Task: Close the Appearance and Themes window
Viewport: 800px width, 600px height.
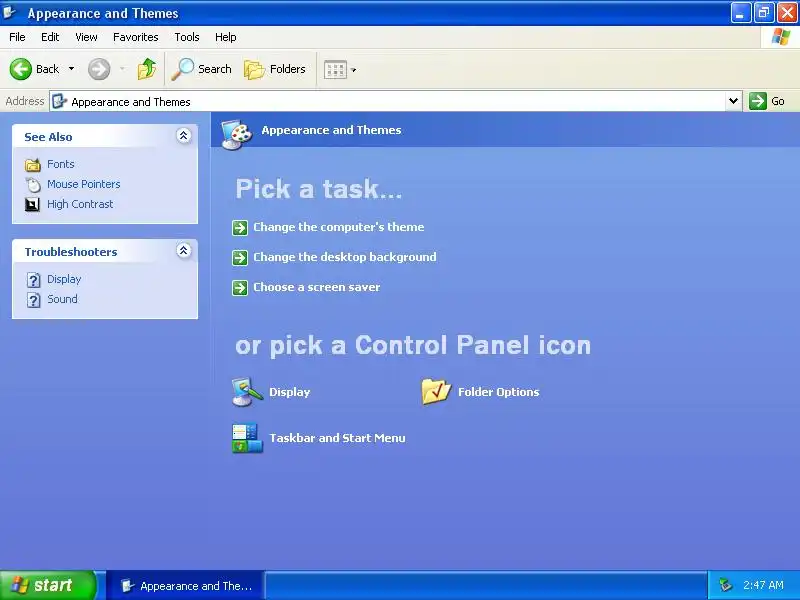Action: (x=787, y=13)
